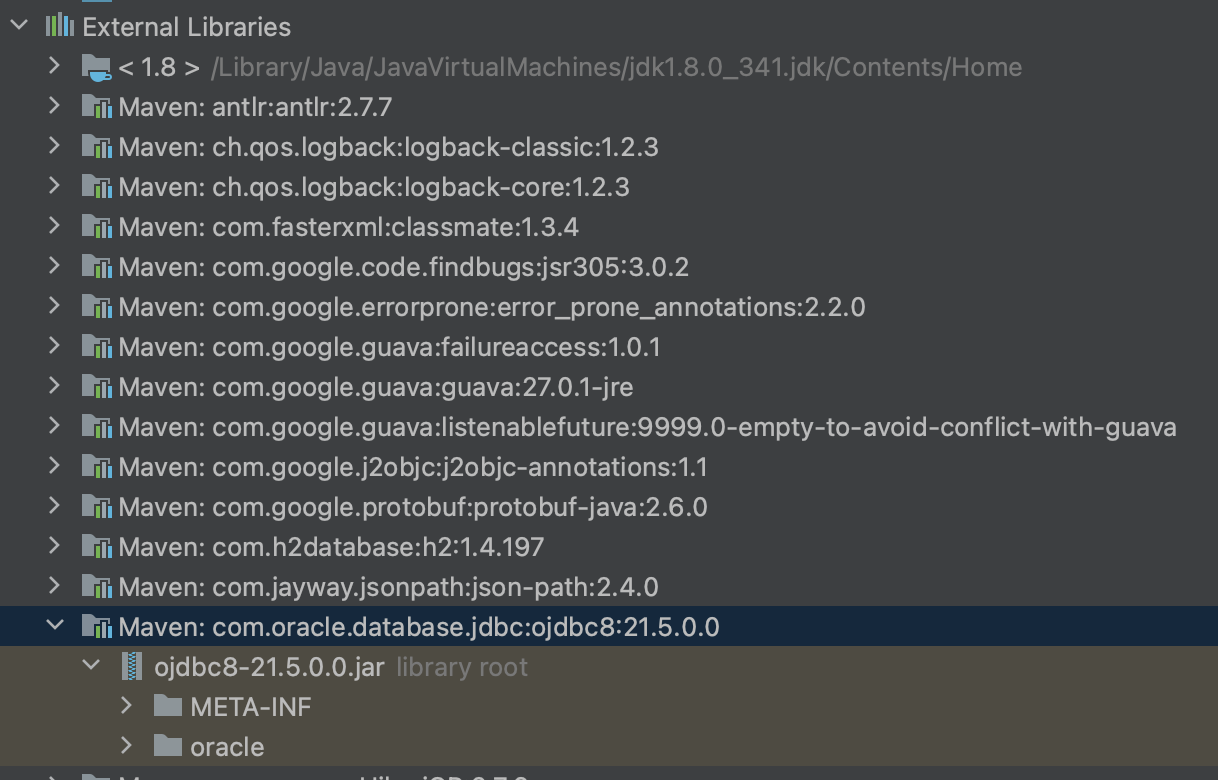Expand the logback-core:1.2.3 library
The width and height of the screenshot is (1218, 780).
[x=55, y=186]
